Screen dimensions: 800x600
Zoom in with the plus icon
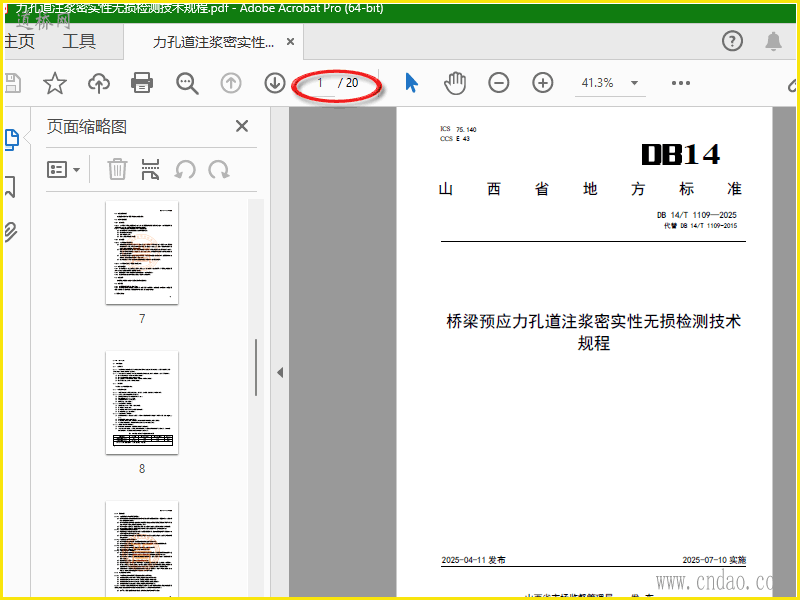coord(542,83)
